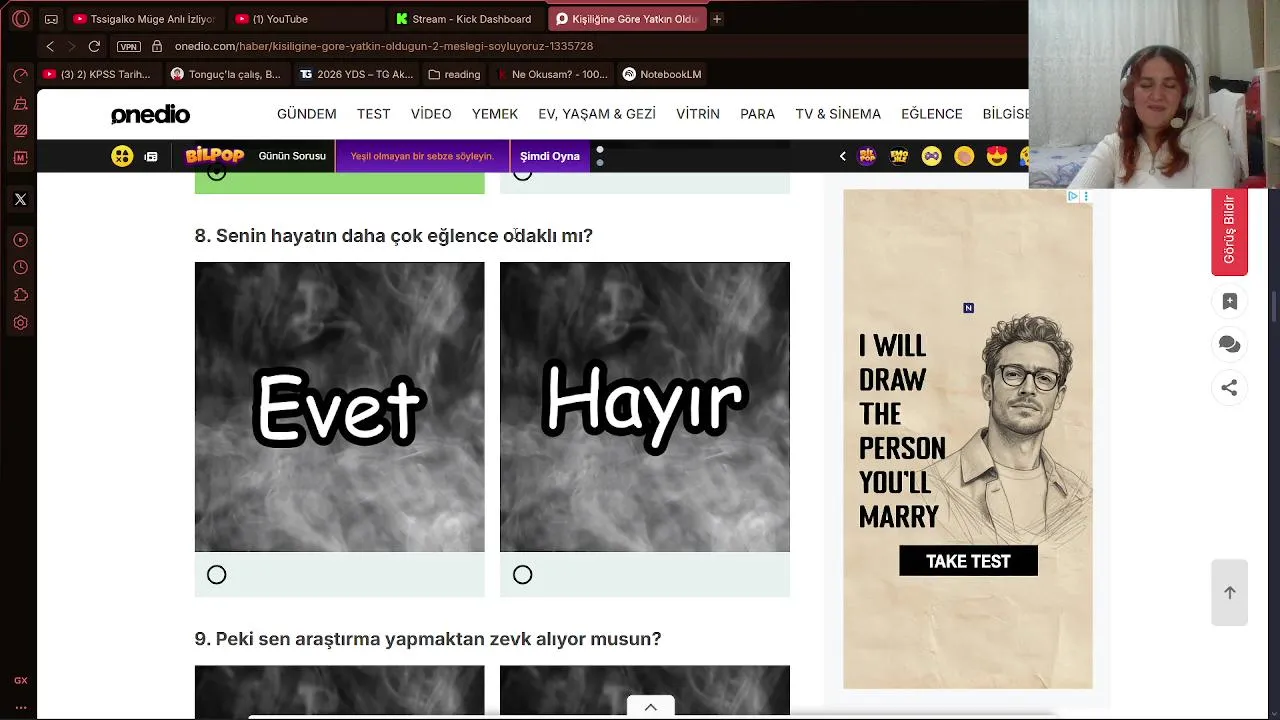The image size is (1280, 720).
Task: Go back with the browser back arrow
Action: 50,46
